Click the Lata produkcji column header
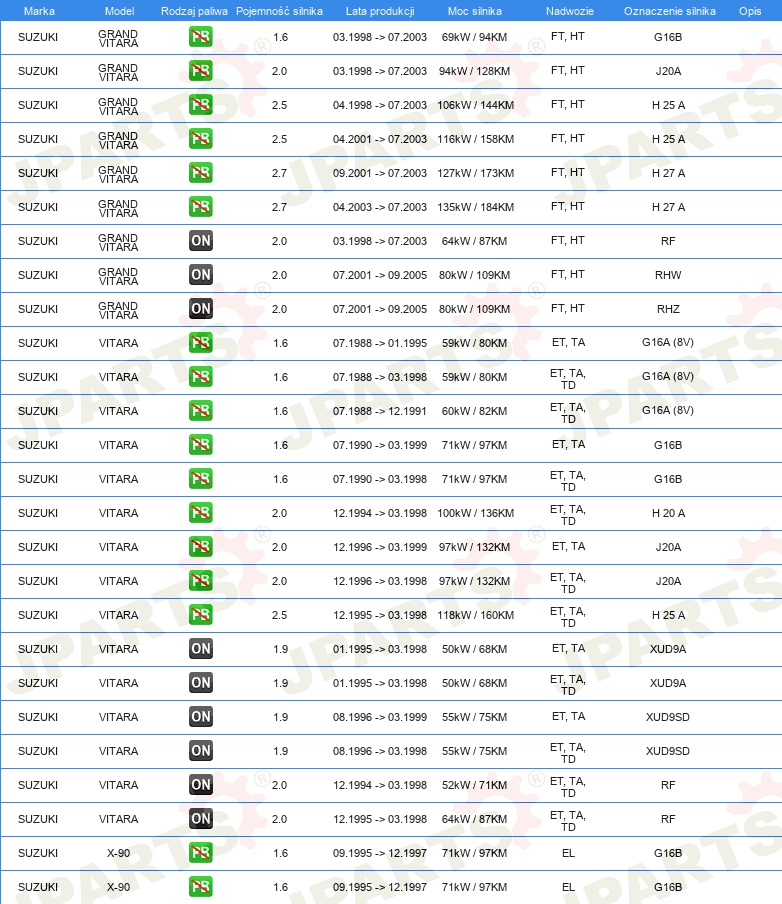 click(x=380, y=11)
